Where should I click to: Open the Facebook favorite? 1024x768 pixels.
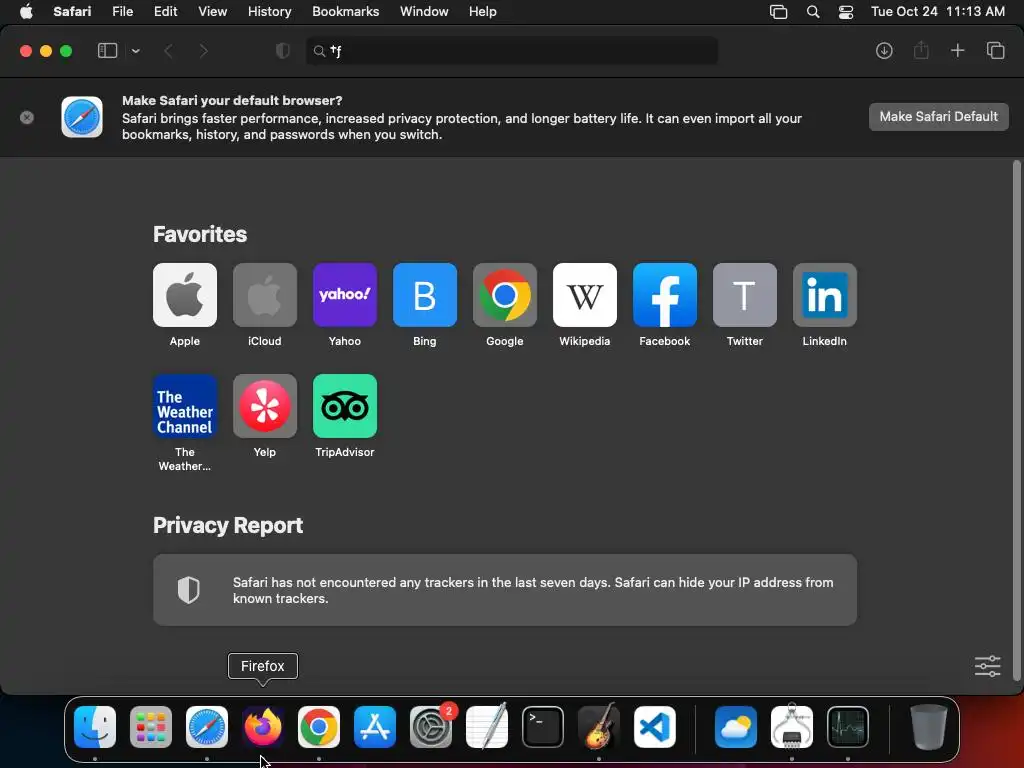tap(665, 295)
